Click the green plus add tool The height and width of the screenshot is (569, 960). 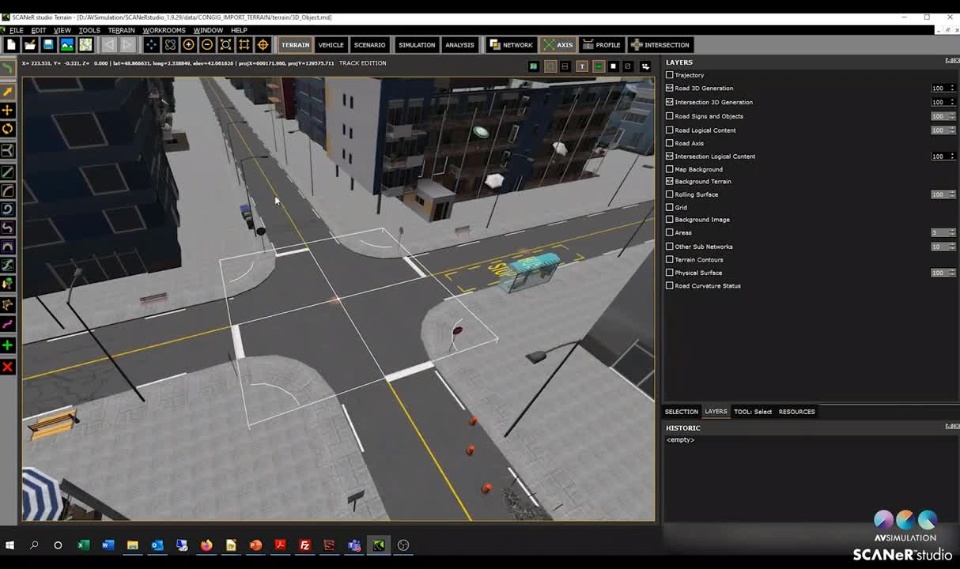coord(8,345)
